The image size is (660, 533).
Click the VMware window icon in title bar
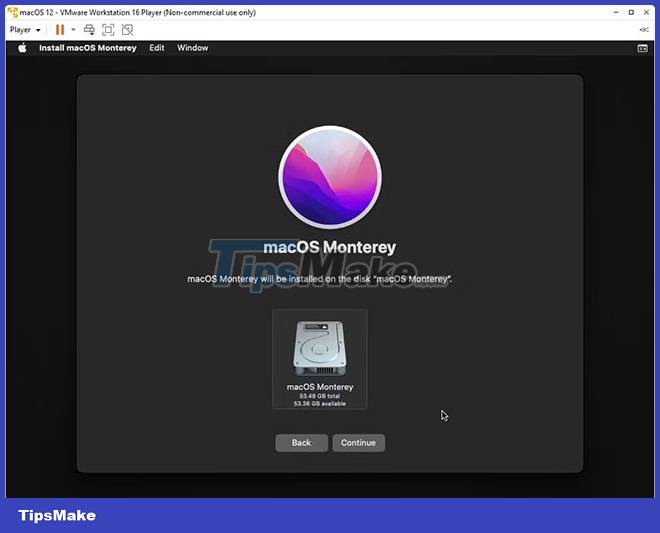(13, 12)
